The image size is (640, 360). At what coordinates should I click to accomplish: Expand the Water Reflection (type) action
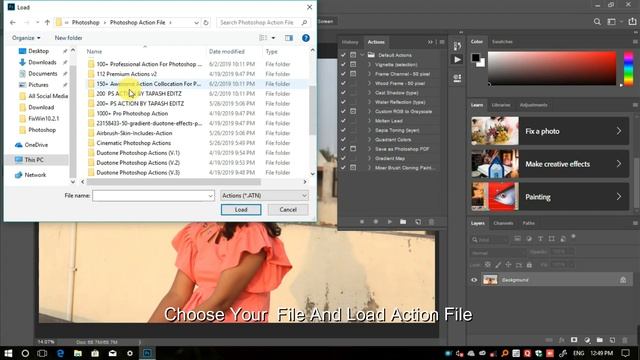[x=369, y=102]
